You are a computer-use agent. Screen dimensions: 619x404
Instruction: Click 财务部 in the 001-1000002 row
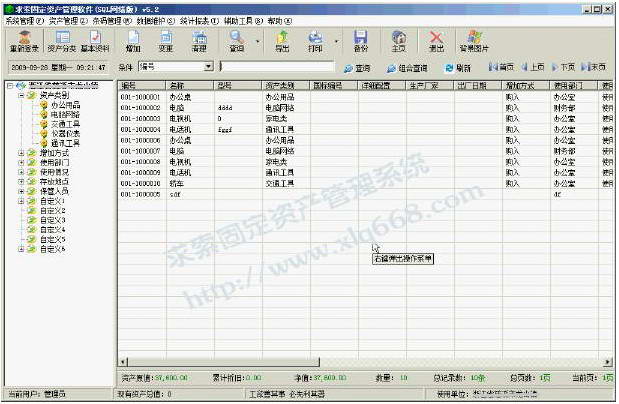coord(564,107)
